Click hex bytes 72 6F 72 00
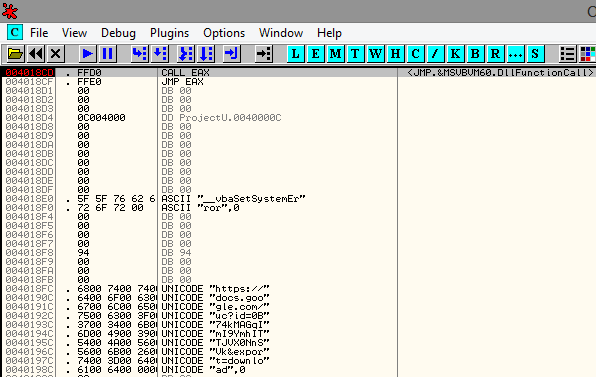 pos(110,208)
